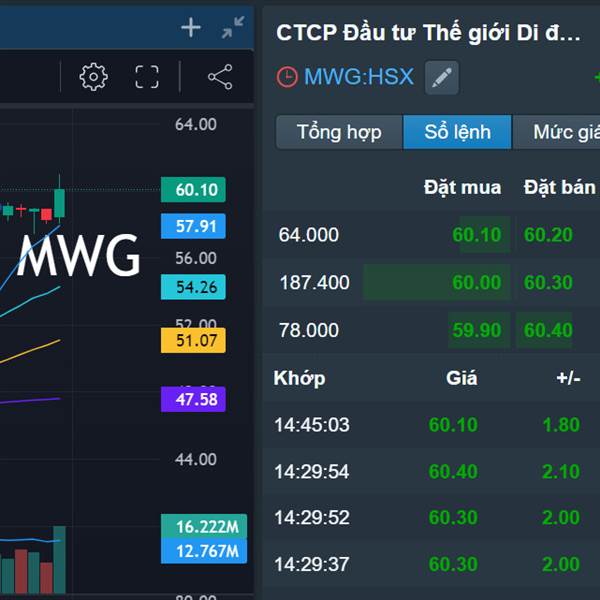Open the Mức giá tab
The width and height of the screenshot is (600, 600).
[x=556, y=132]
